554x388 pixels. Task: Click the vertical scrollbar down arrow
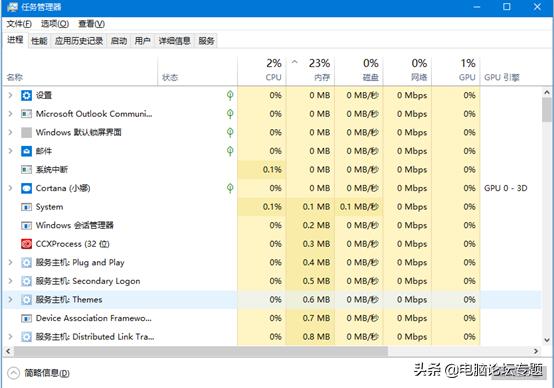click(x=547, y=341)
